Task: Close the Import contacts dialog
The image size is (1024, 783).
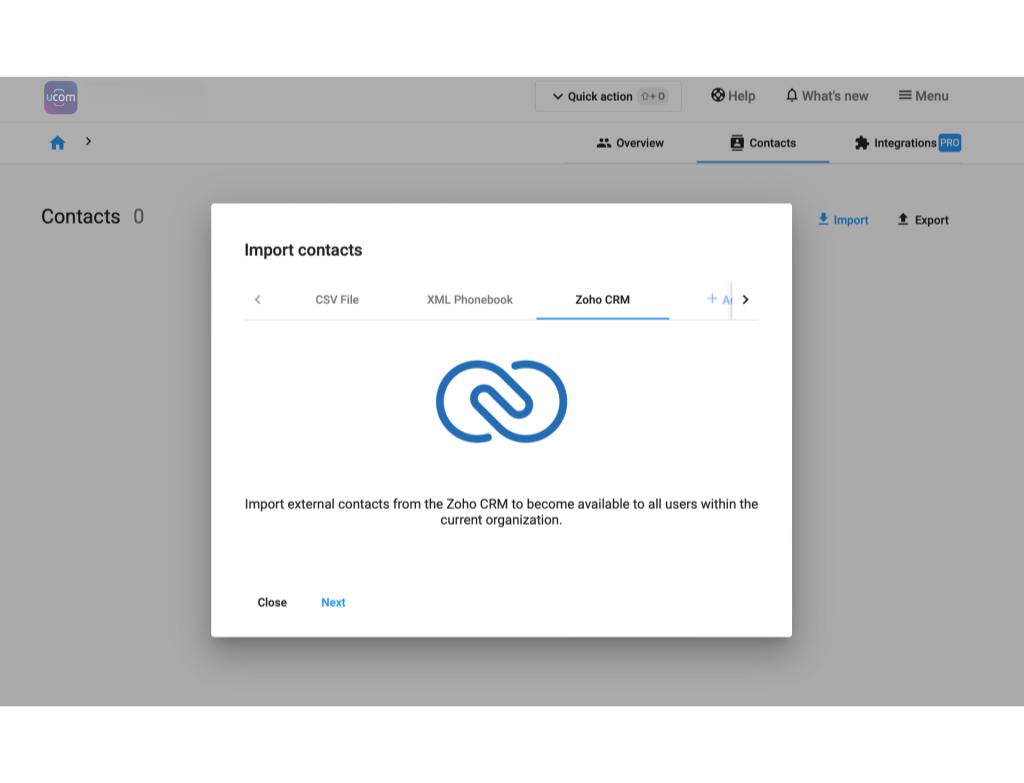Action: [x=272, y=603]
